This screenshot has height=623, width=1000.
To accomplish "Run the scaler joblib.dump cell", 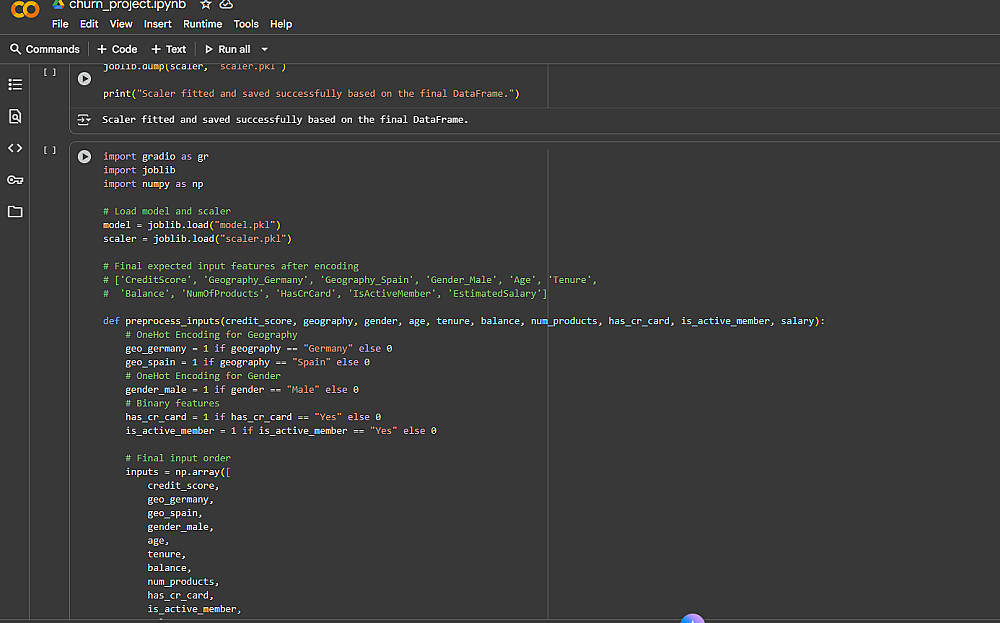I will click(x=84, y=78).
